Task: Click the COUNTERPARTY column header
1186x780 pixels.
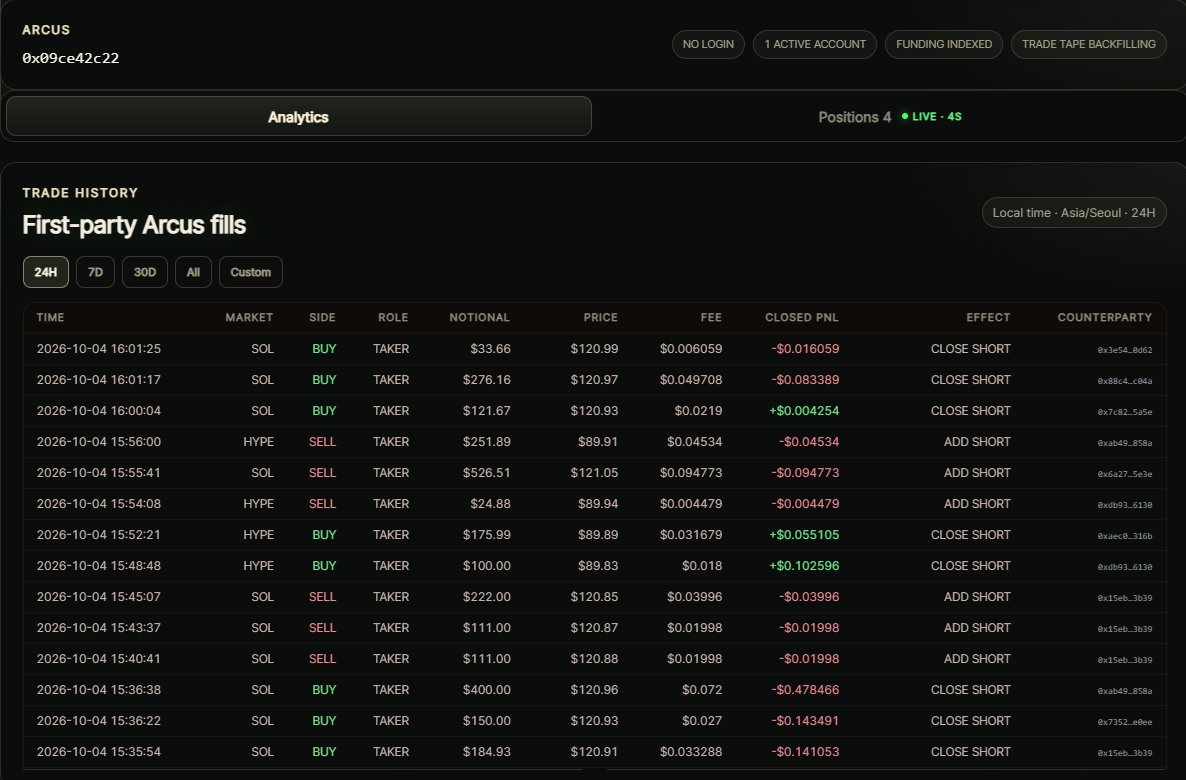Action: pos(1104,318)
